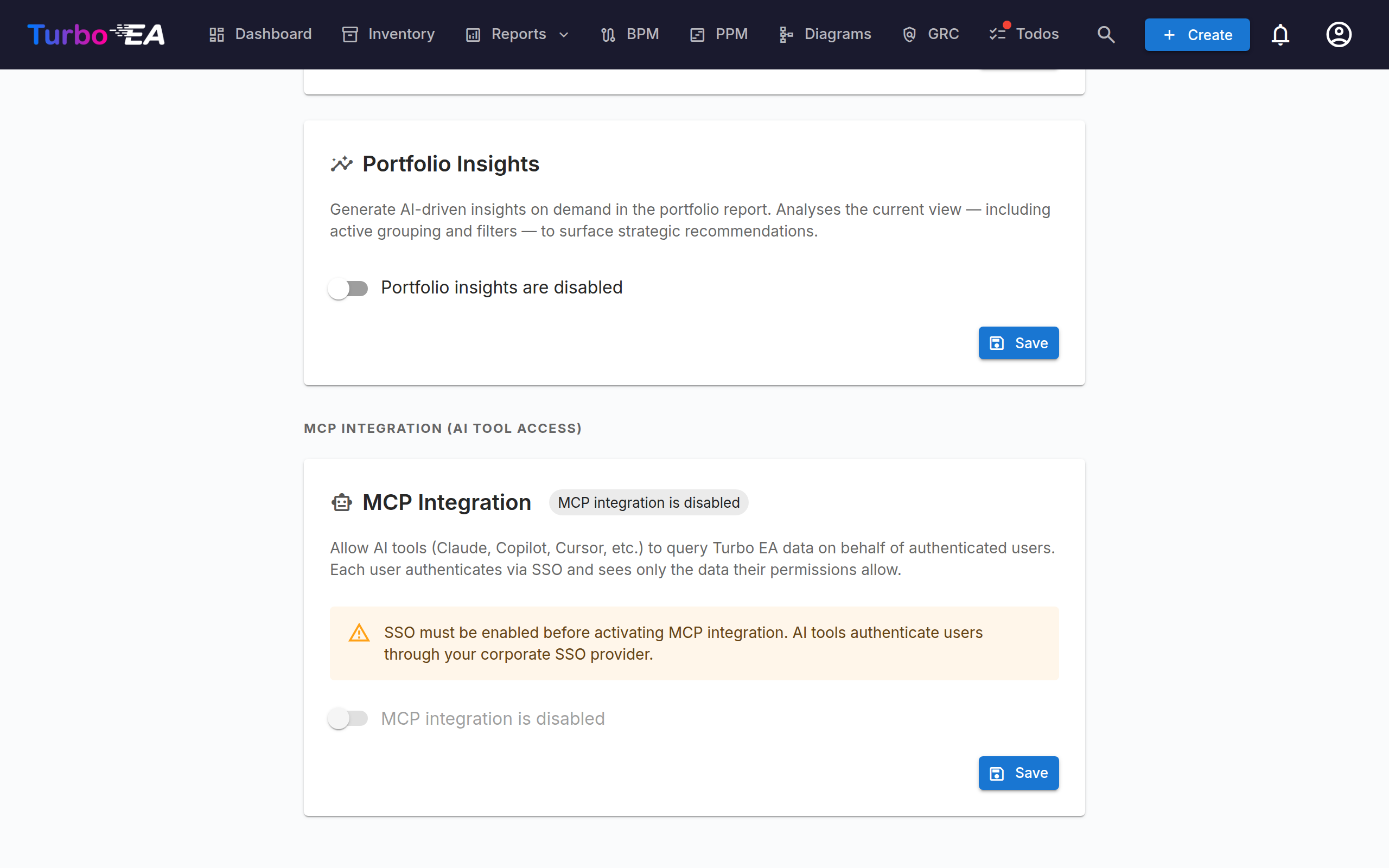
Task: Click the Todos checklist icon
Action: pos(998,34)
